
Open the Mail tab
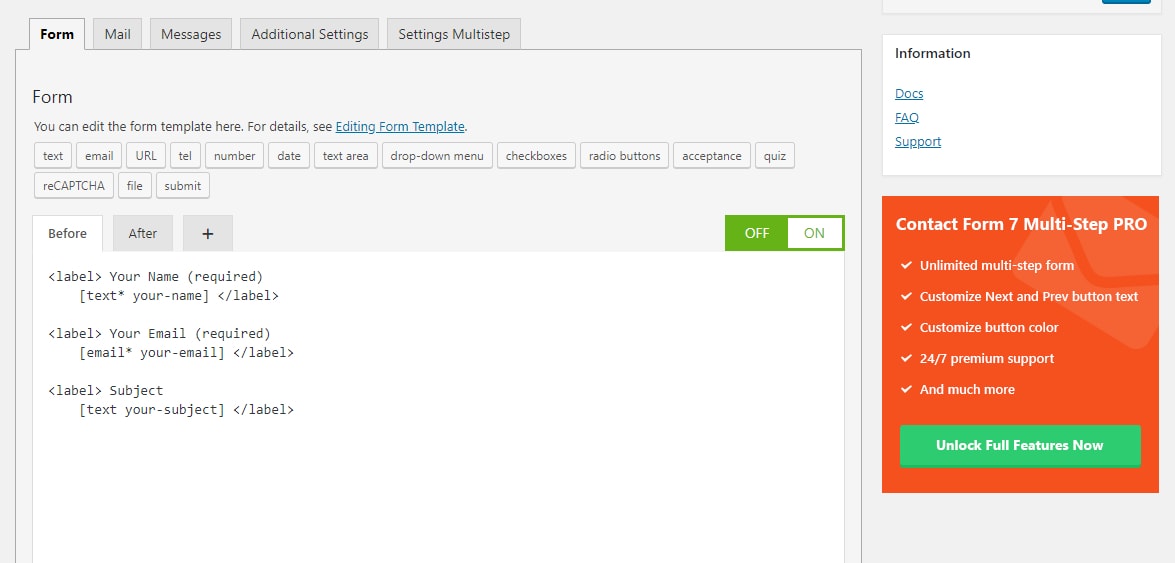(x=118, y=34)
